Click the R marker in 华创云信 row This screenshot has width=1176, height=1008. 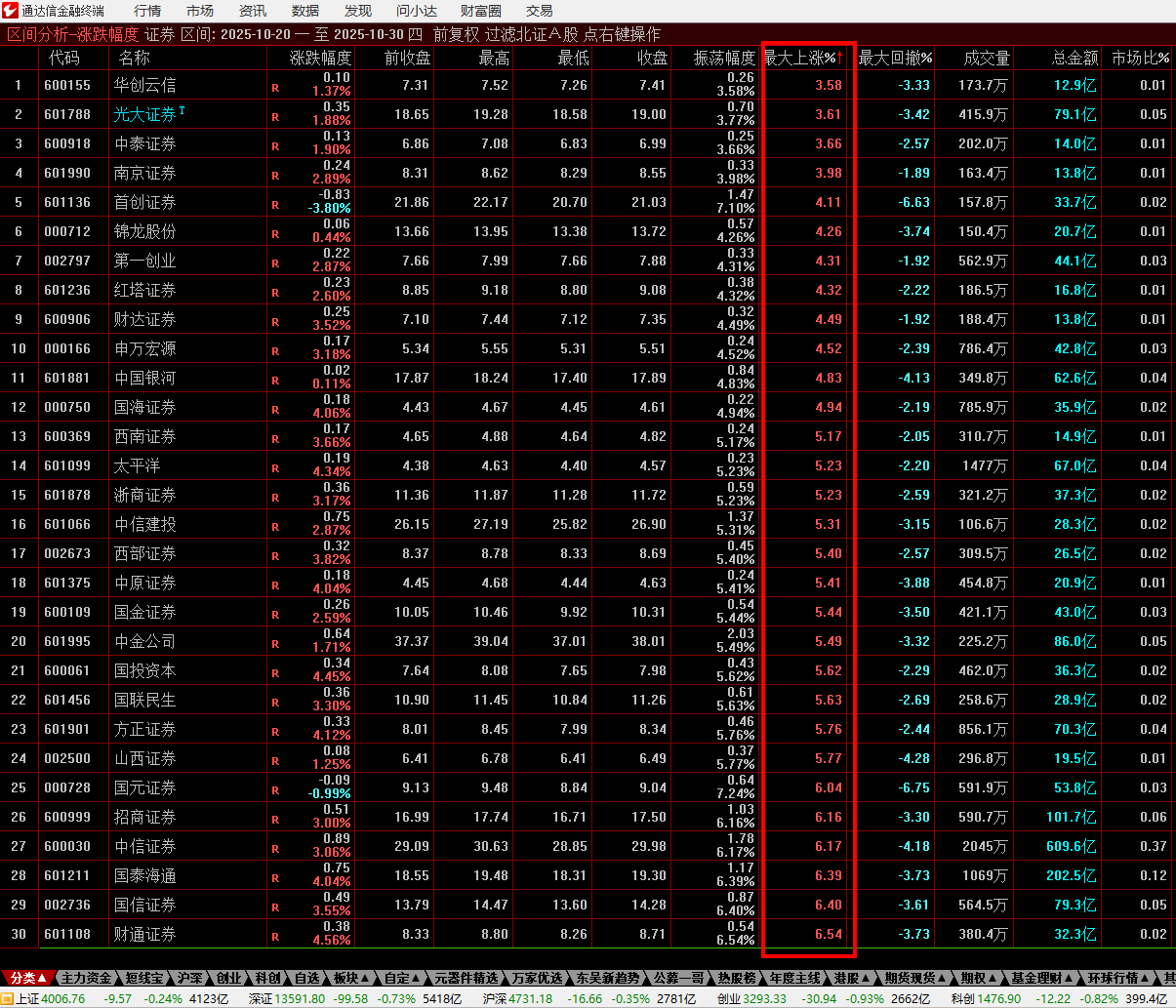point(275,88)
